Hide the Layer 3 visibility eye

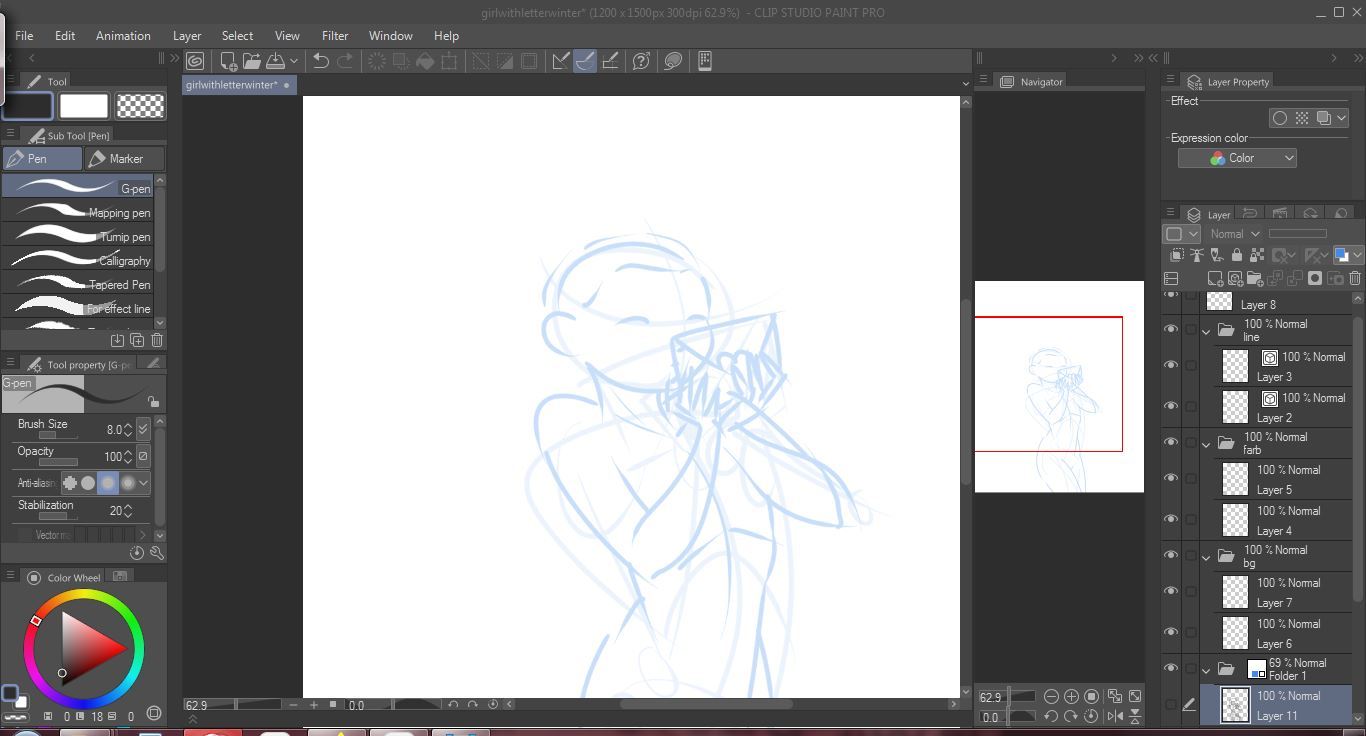click(x=1171, y=366)
